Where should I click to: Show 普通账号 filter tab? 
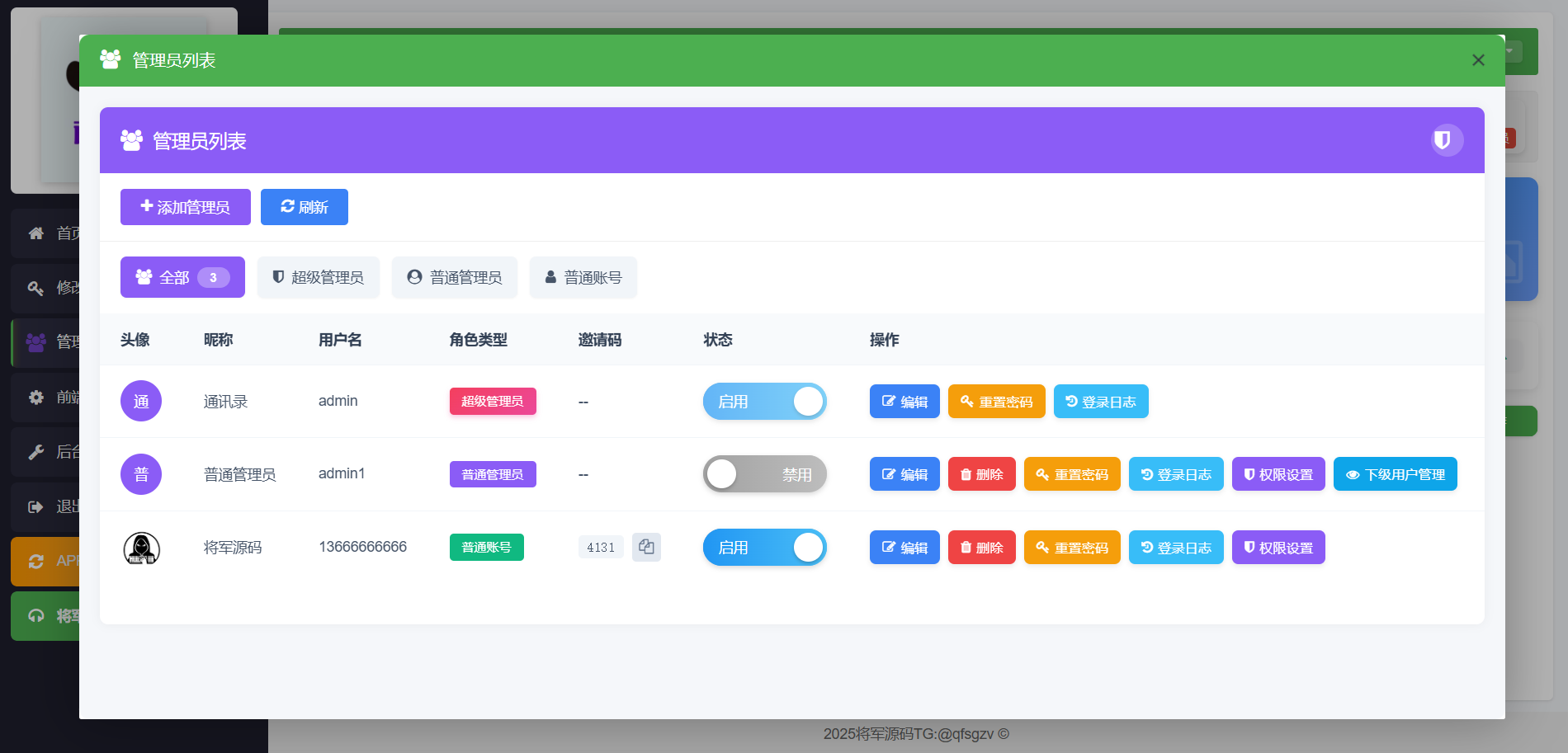click(x=583, y=277)
